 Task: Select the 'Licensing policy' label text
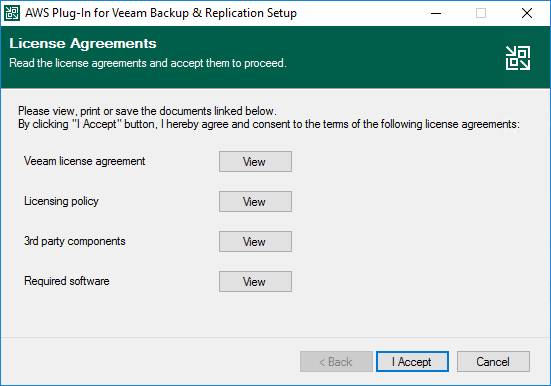[61, 201]
